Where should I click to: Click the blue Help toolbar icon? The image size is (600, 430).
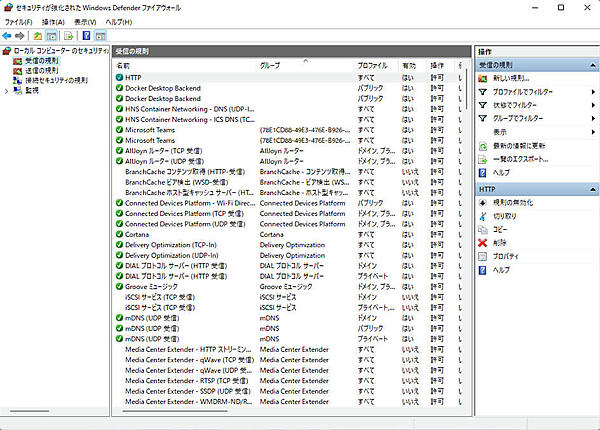(86, 35)
